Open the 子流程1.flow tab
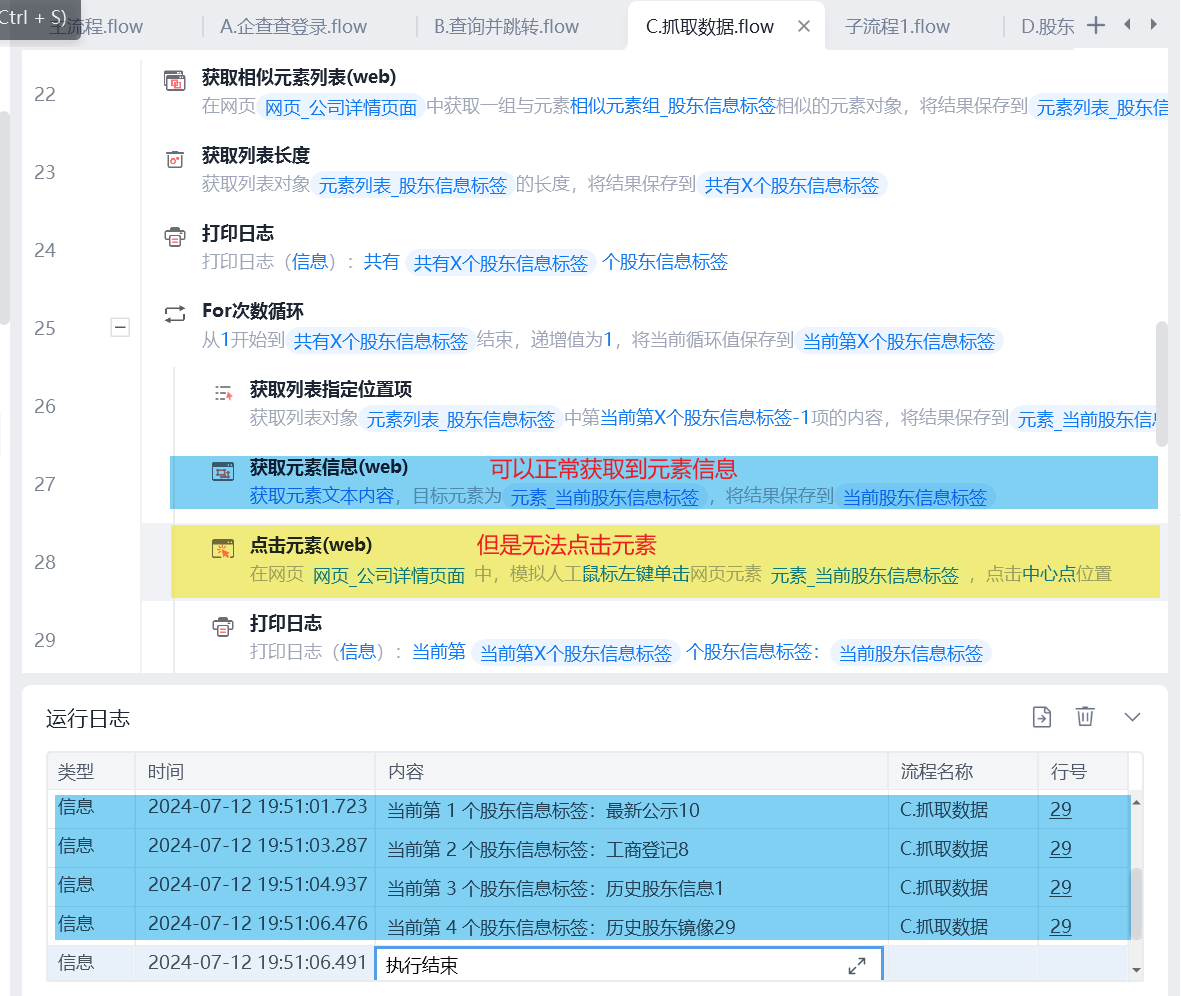This screenshot has height=996, width=1181. pyautogui.click(x=897, y=26)
